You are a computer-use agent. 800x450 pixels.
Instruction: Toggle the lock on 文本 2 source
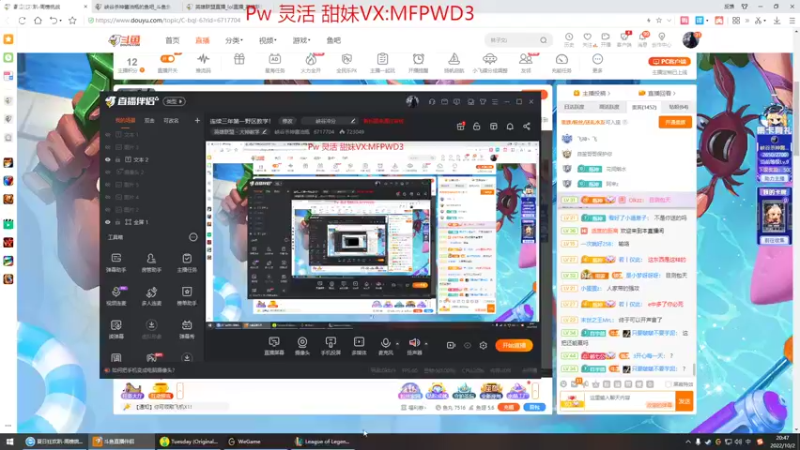pyautogui.click(x=118, y=160)
